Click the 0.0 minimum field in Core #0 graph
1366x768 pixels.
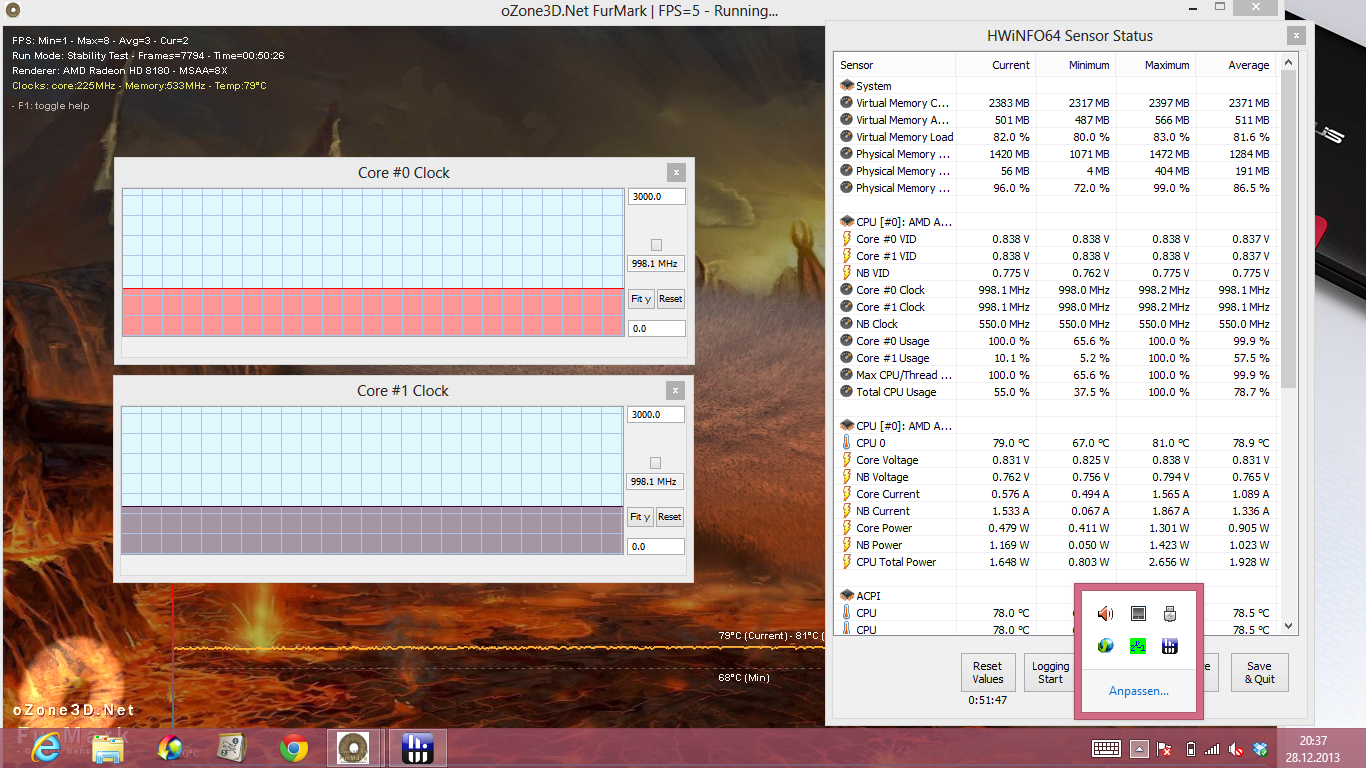[657, 328]
